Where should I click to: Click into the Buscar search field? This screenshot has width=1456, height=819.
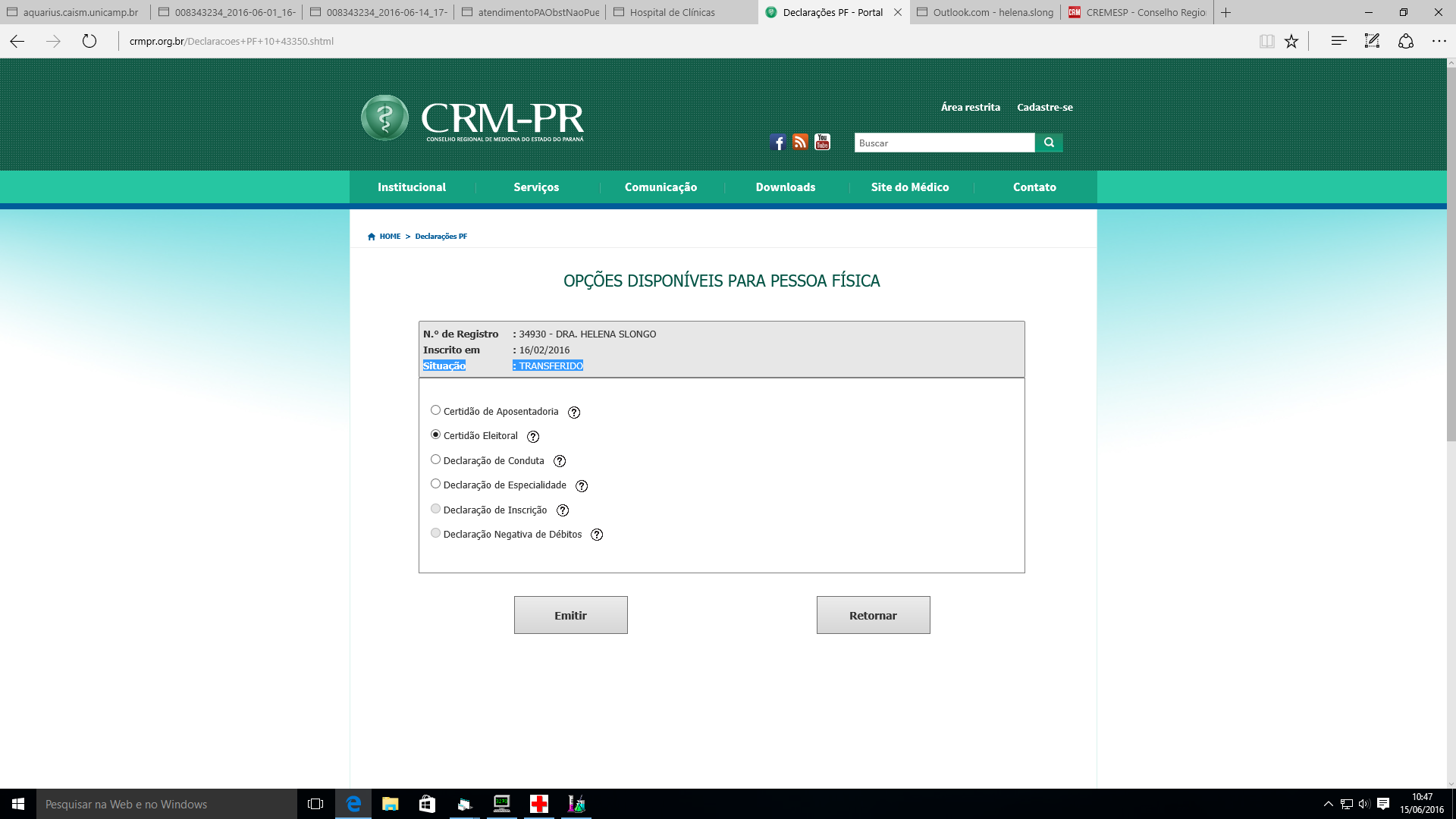click(944, 143)
